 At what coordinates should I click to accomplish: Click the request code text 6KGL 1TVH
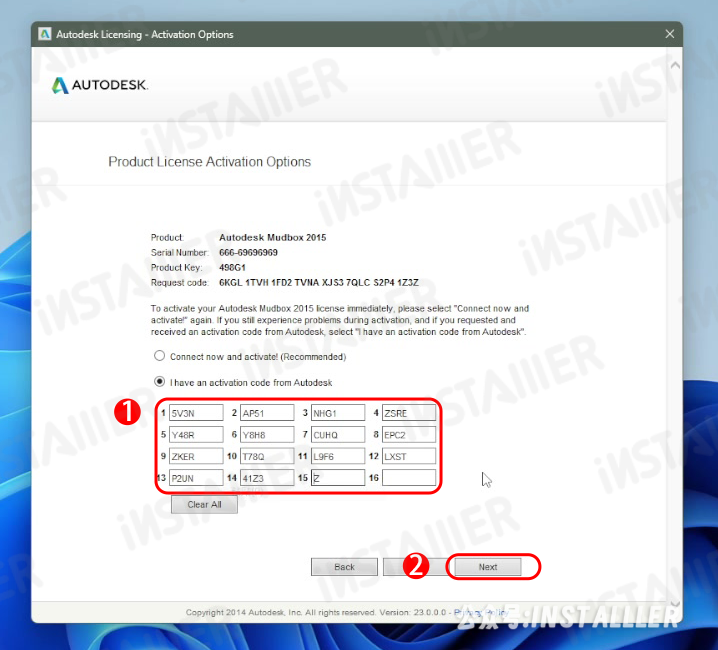click(x=319, y=282)
